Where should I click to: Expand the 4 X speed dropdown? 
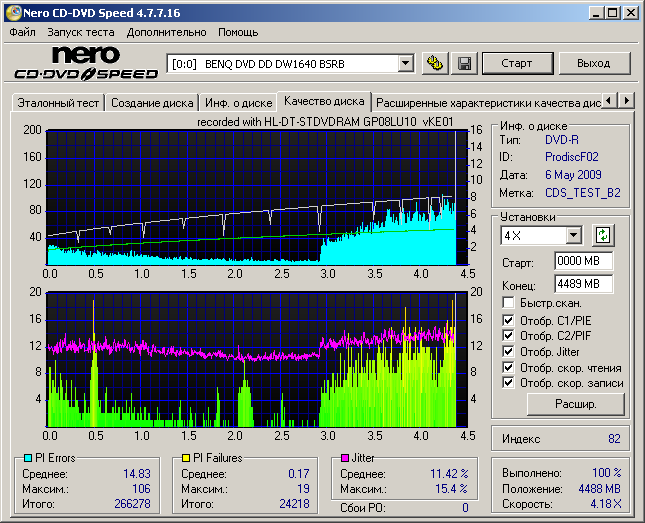573,236
